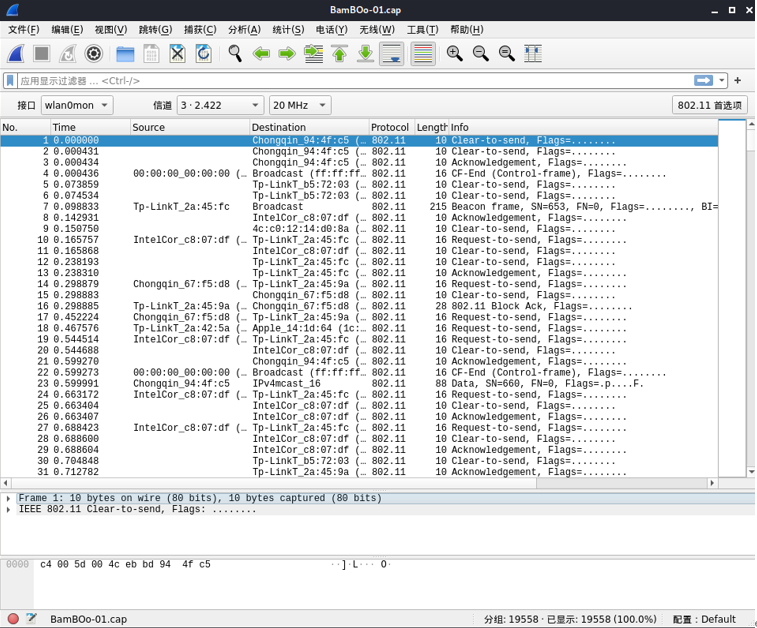
Task: Go to previous packet green left arrow
Action: coord(261,53)
